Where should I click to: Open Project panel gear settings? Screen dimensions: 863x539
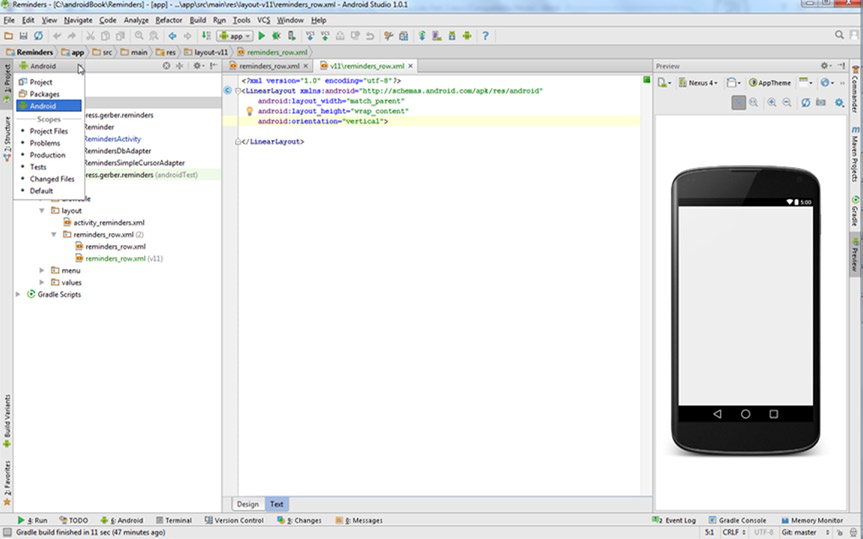point(197,66)
